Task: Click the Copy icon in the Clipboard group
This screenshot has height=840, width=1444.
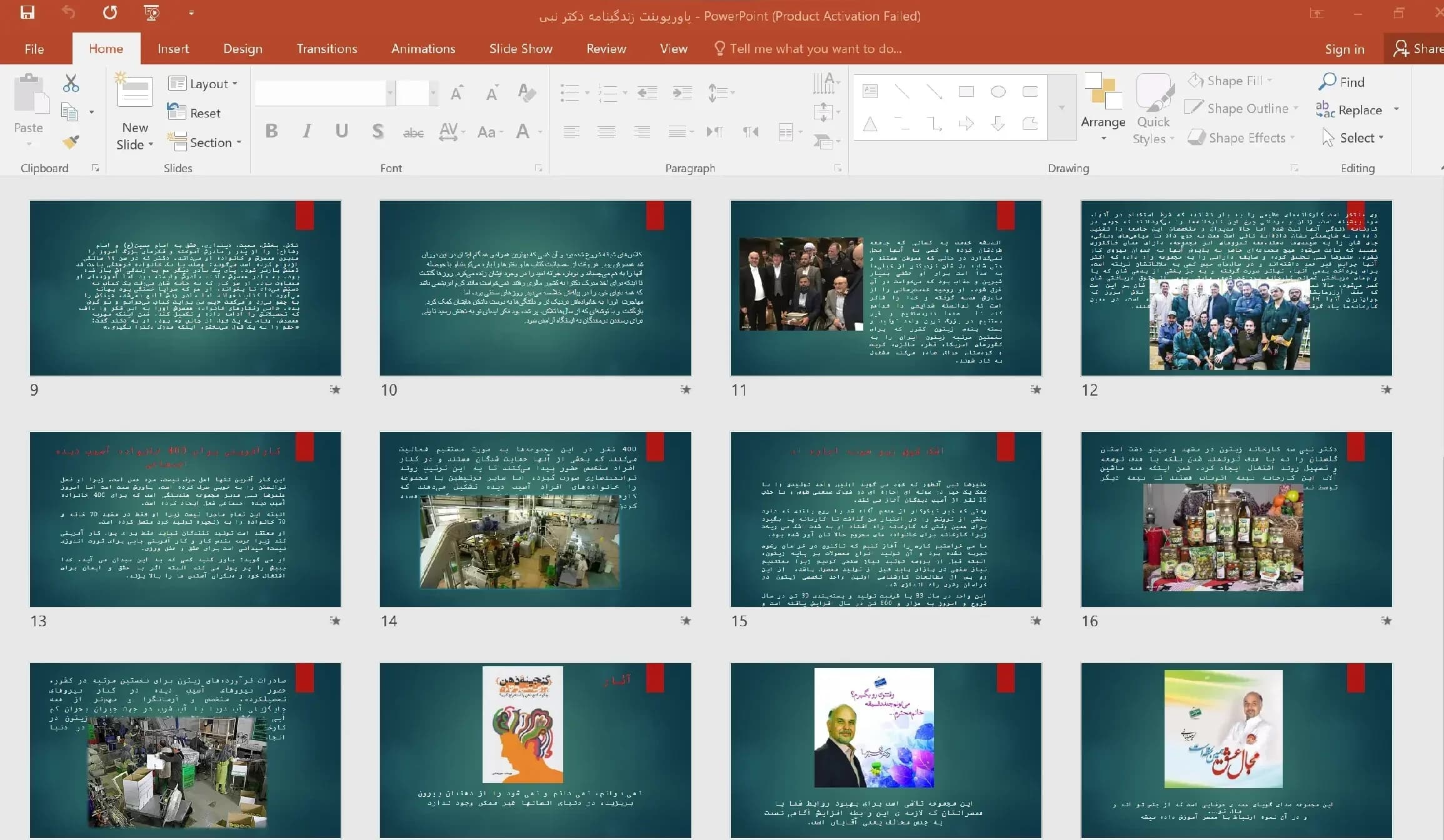Action: pyautogui.click(x=69, y=112)
